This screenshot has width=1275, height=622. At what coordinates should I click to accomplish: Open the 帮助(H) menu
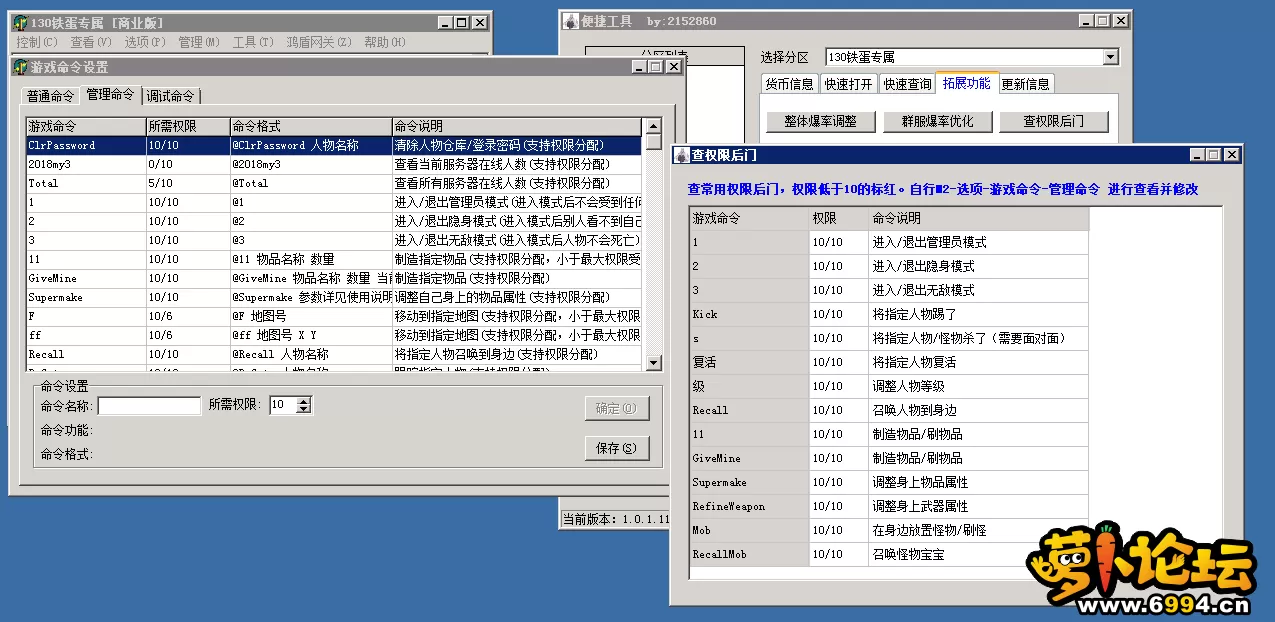(385, 42)
